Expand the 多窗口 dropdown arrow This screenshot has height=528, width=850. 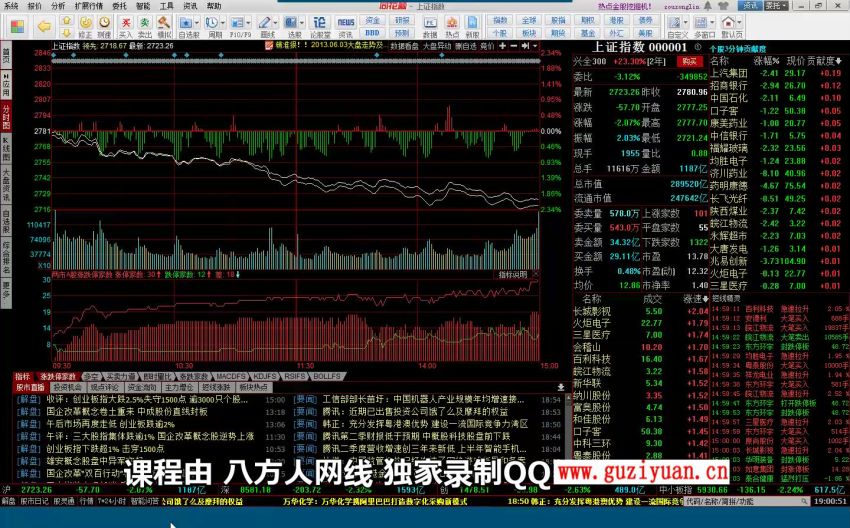tap(712, 23)
